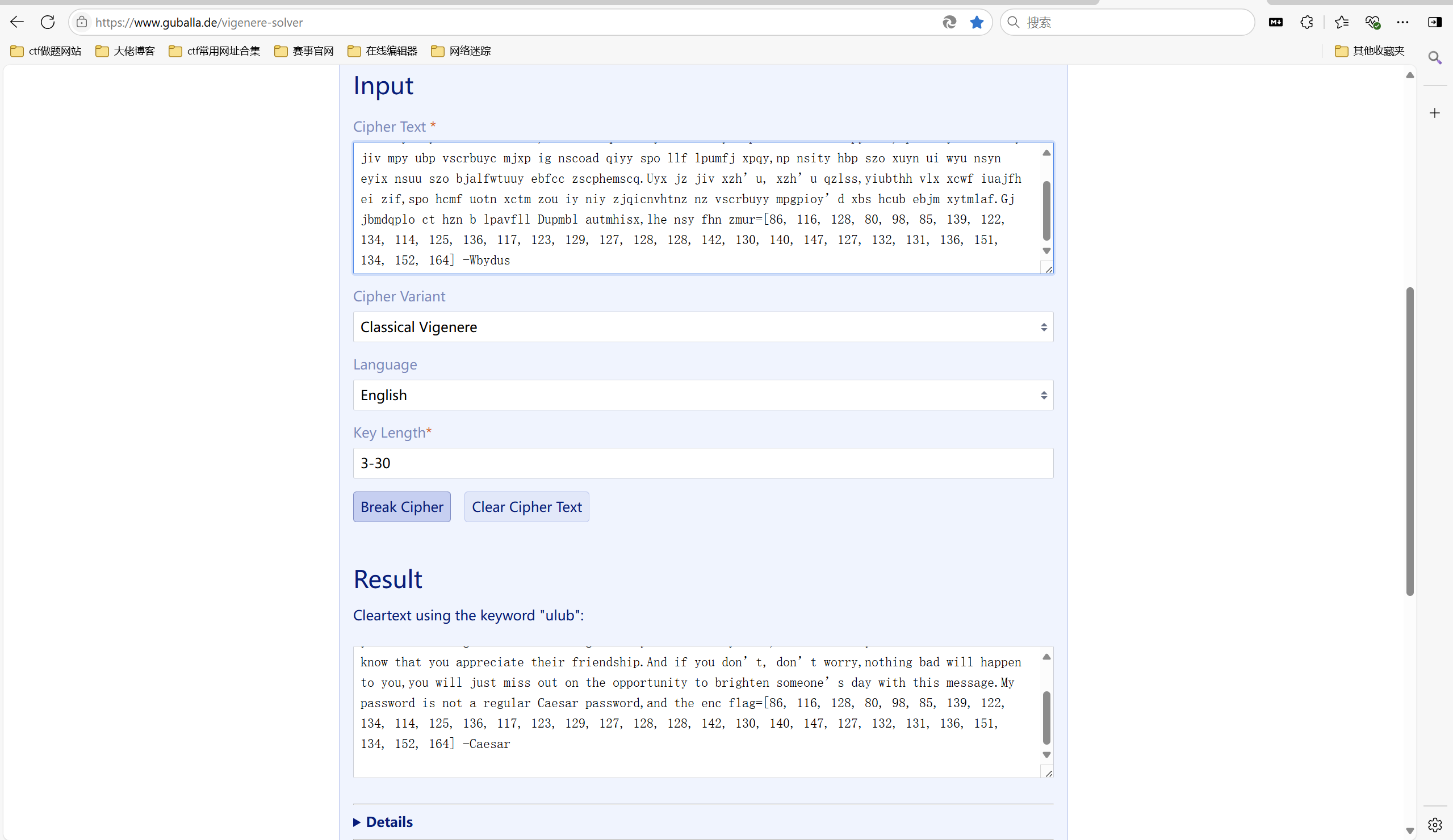Viewport: 1453px width, 840px height.
Task: Click the Result heading
Action: pyautogui.click(x=388, y=579)
